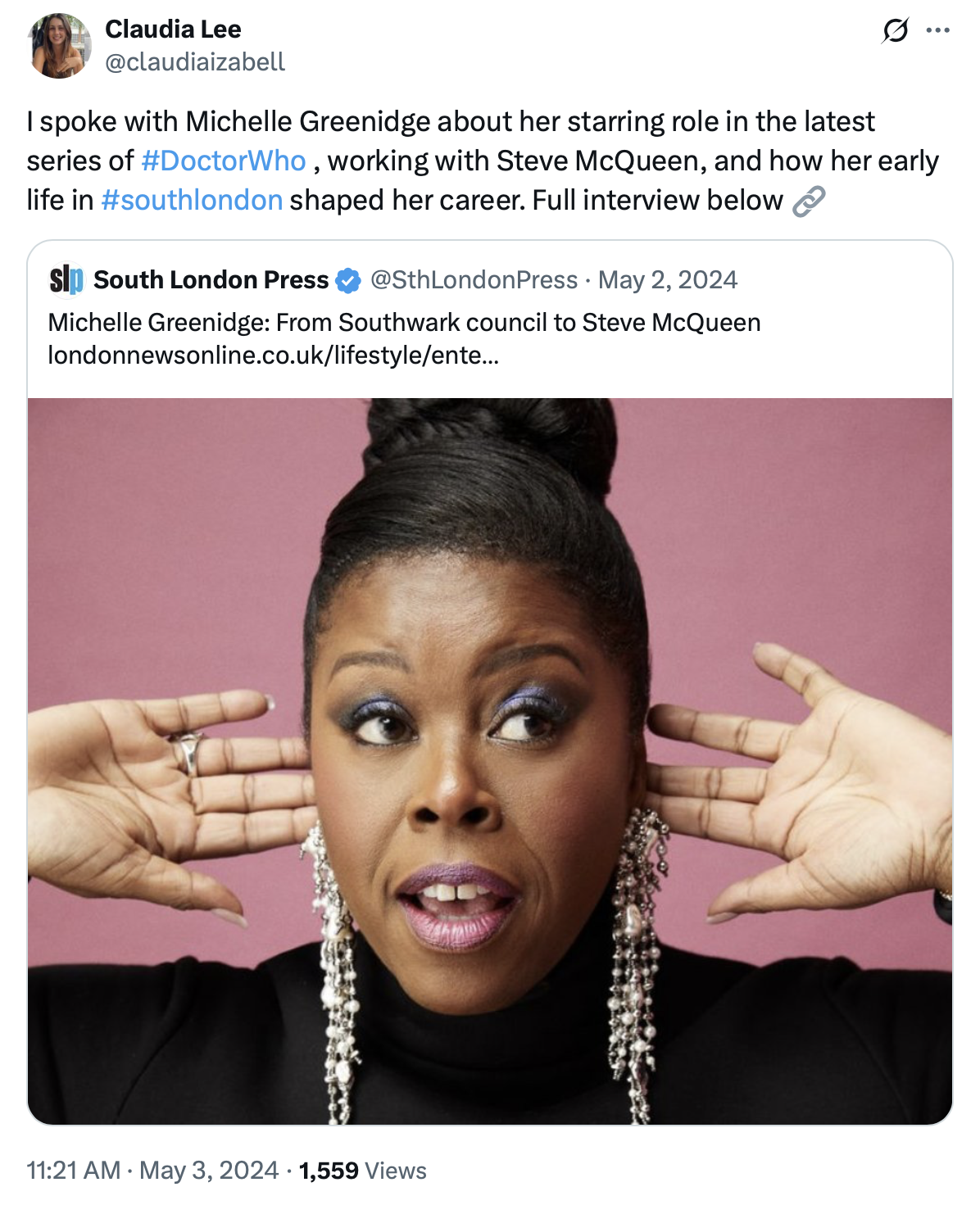Click the chain link emoji in tweet
Screen dimensions: 980x1214
[809, 201]
